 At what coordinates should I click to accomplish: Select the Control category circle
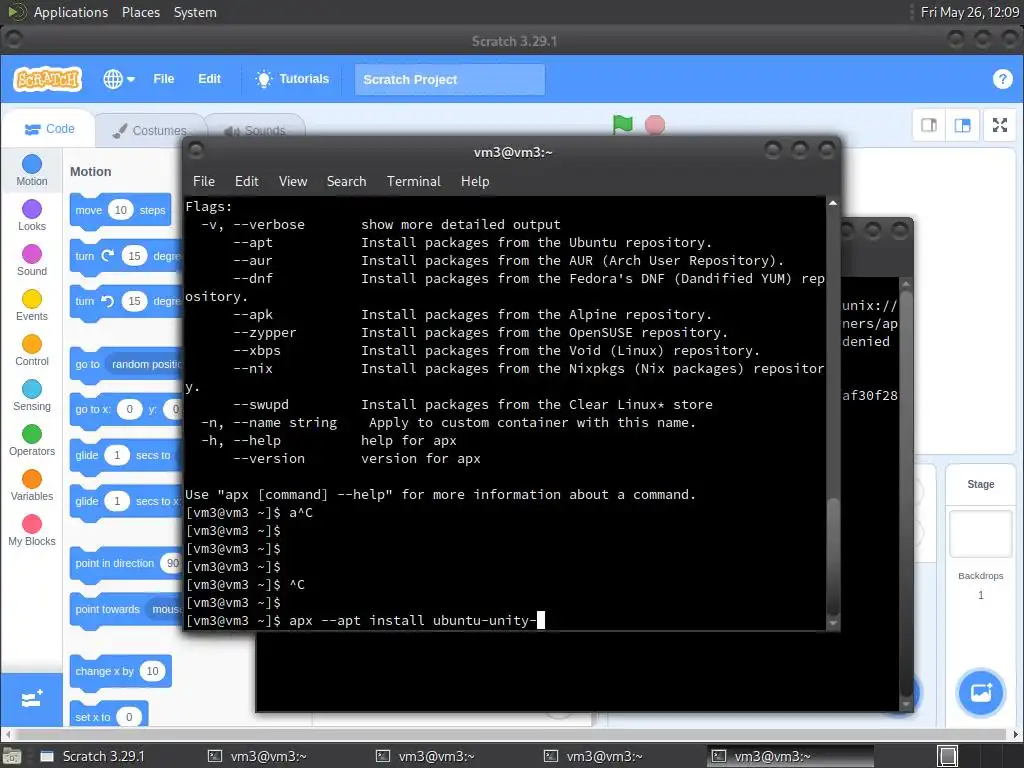pos(31,344)
